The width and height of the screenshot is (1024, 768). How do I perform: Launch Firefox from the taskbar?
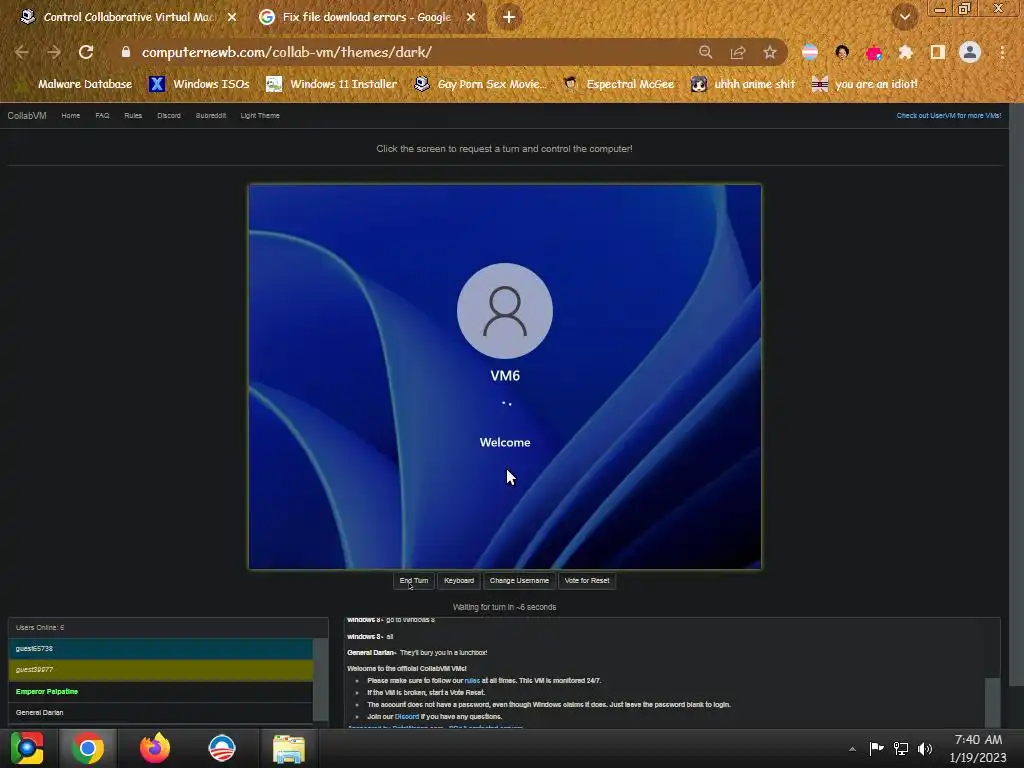pyautogui.click(x=155, y=748)
